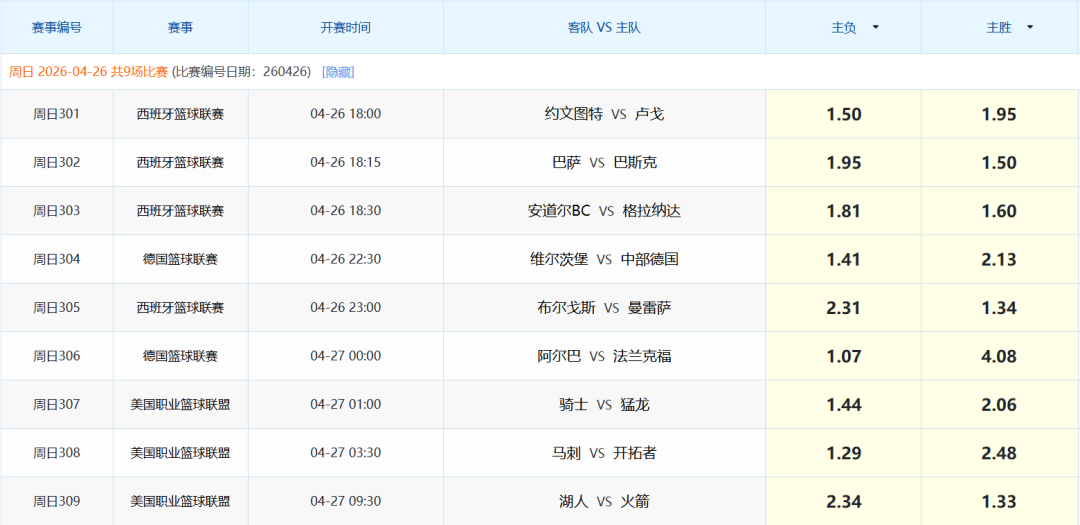Click the 湖人 VS 火箭 matchup

(x=604, y=502)
